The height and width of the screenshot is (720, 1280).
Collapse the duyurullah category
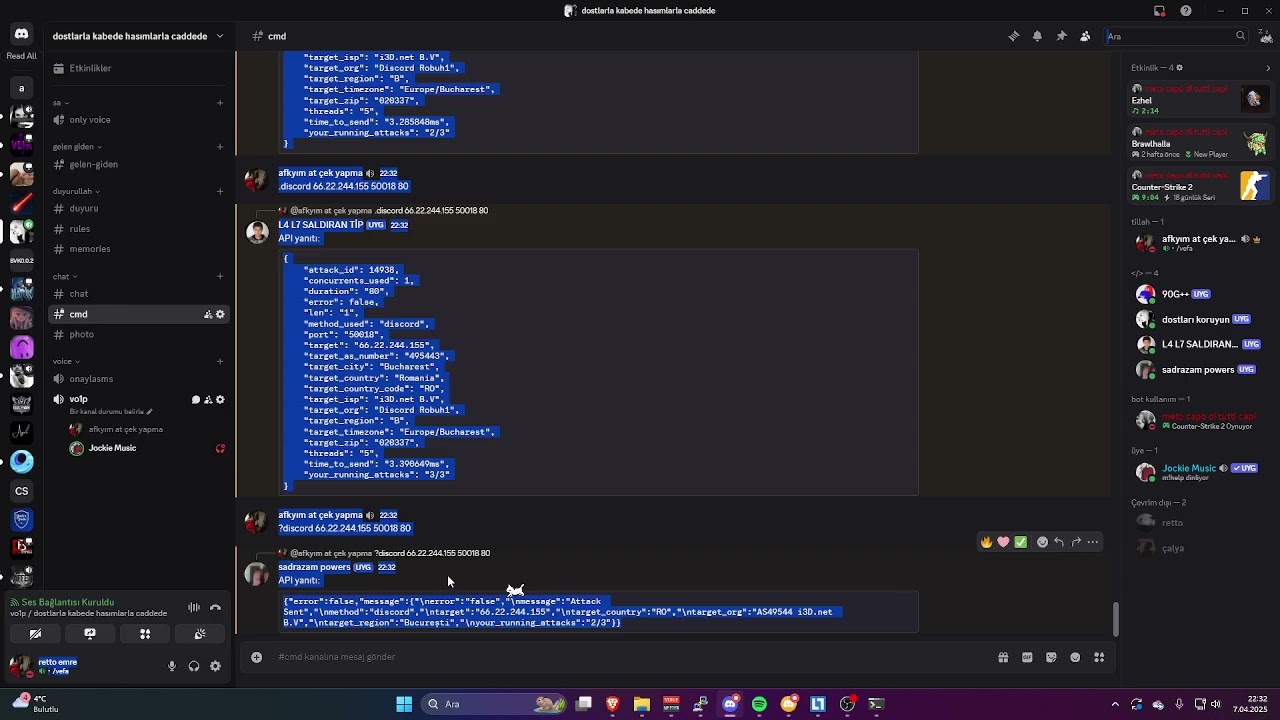point(76,191)
